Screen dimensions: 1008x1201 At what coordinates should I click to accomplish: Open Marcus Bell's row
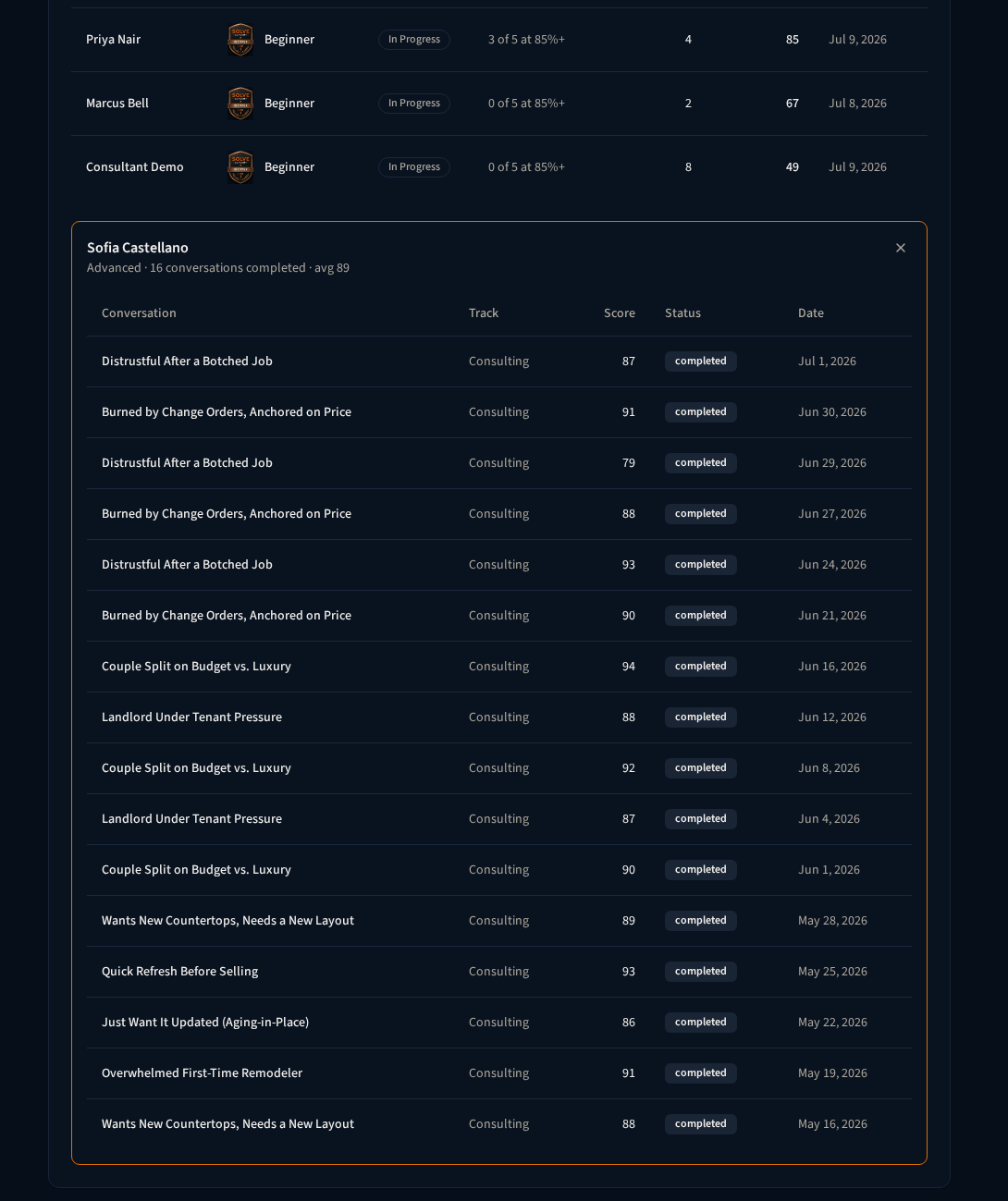(x=499, y=104)
